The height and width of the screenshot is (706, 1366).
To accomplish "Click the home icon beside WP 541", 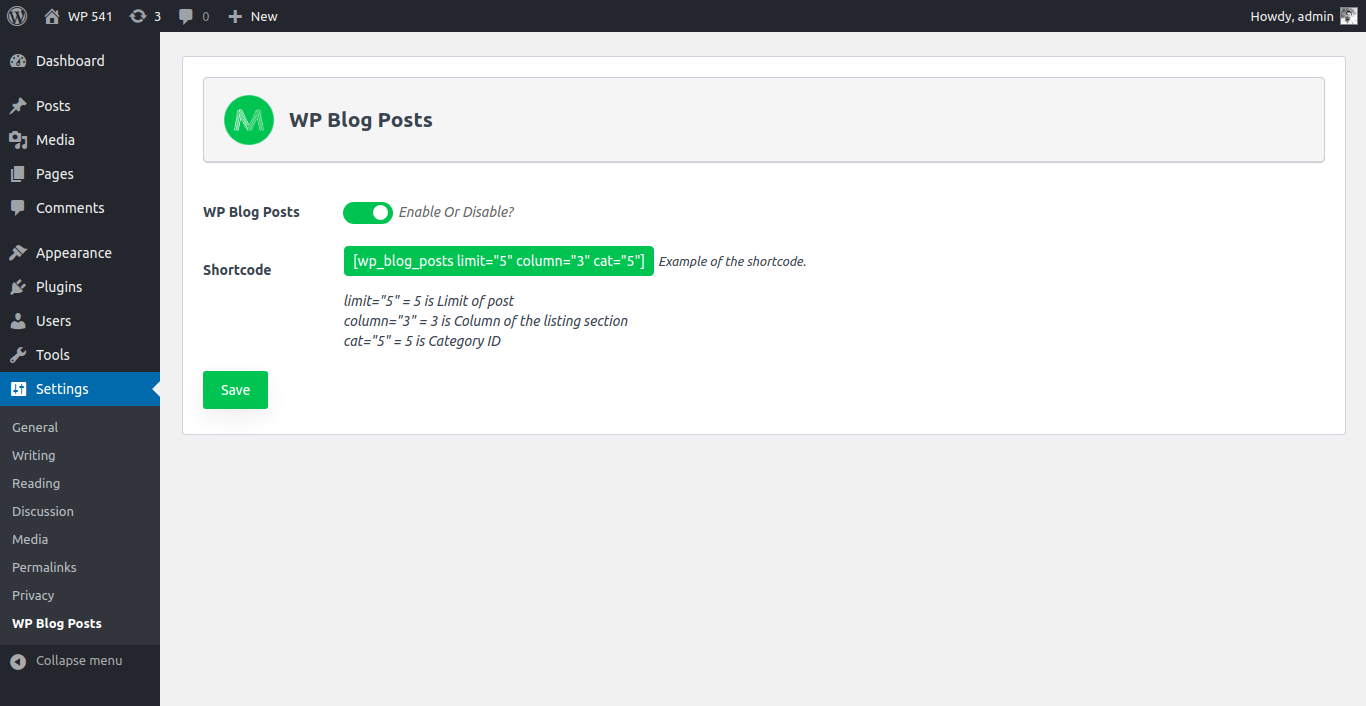I will click(52, 16).
